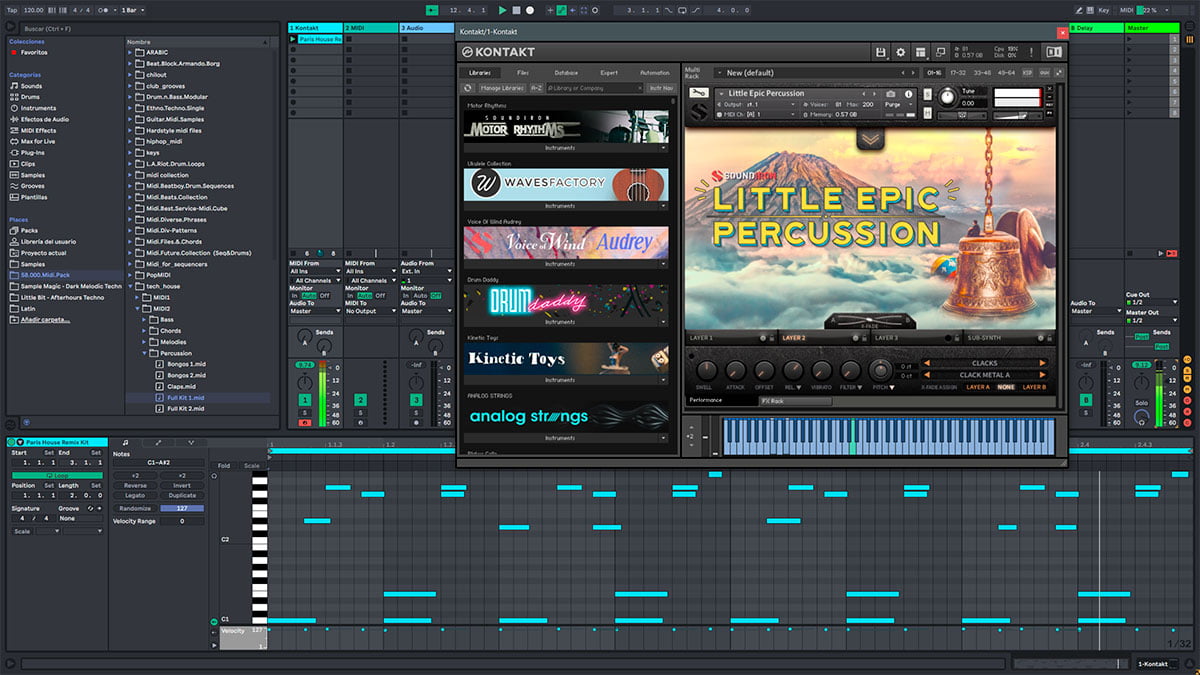This screenshot has height=675, width=1200.
Task: Assign X-Fade to LAYER A
Action: 977,387
